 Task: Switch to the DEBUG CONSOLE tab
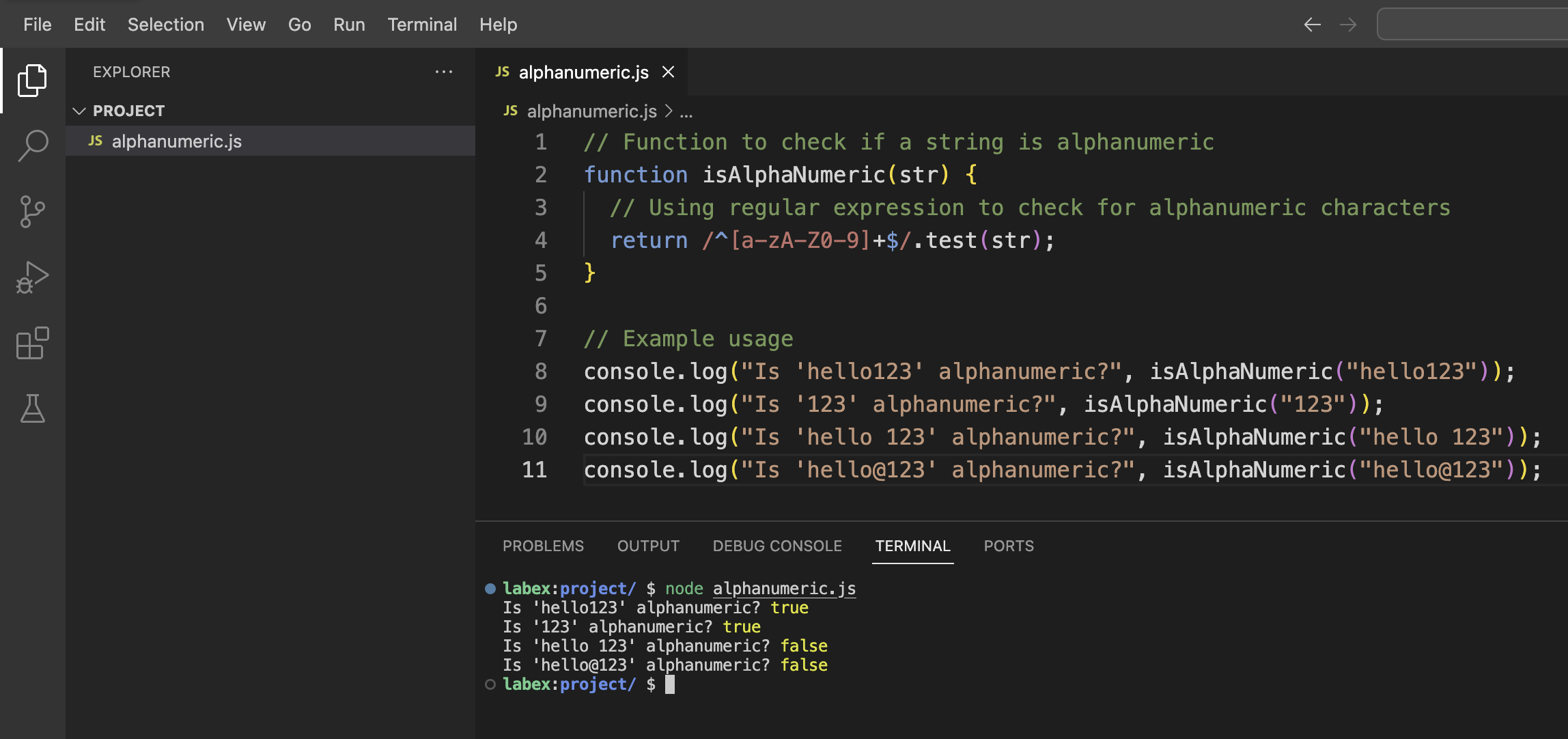pyautogui.click(x=777, y=546)
